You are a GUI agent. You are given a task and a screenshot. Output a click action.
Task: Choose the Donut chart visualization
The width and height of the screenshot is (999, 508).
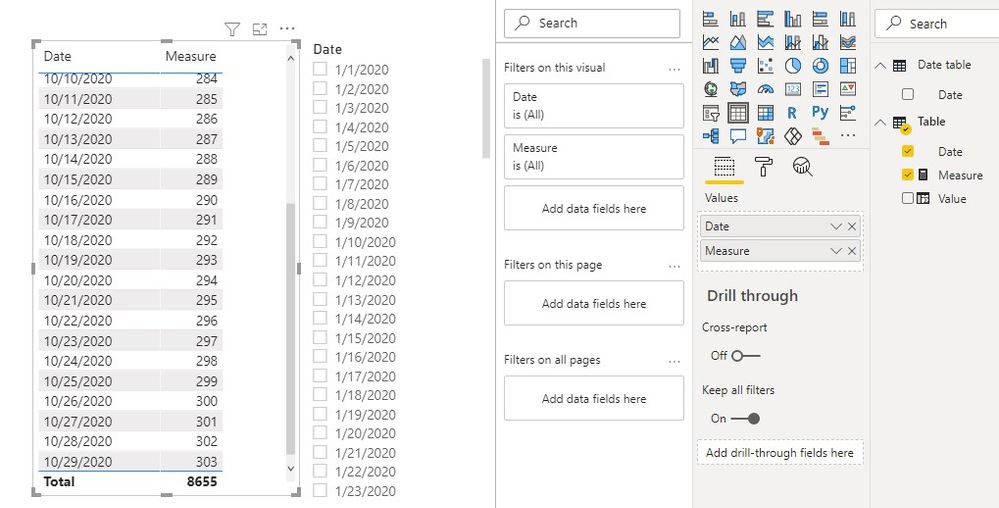pos(820,65)
